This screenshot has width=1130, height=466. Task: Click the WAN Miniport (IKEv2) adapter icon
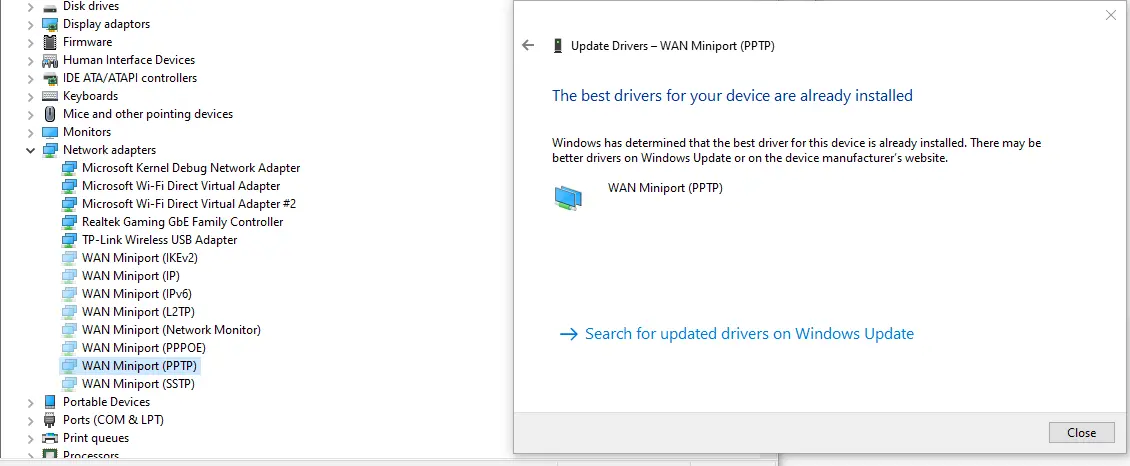(69, 258)
